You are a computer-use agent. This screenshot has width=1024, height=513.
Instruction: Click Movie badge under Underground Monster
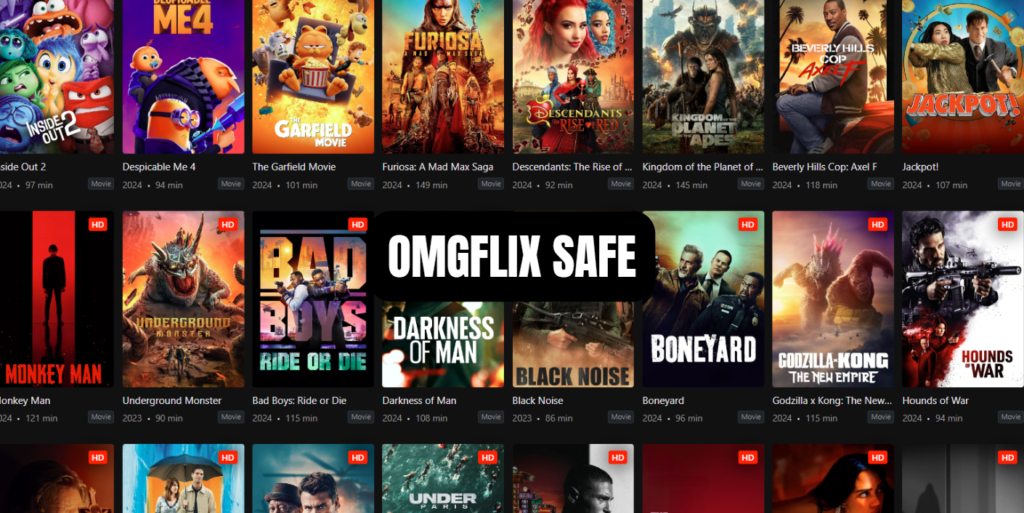(x=231, y=417)
